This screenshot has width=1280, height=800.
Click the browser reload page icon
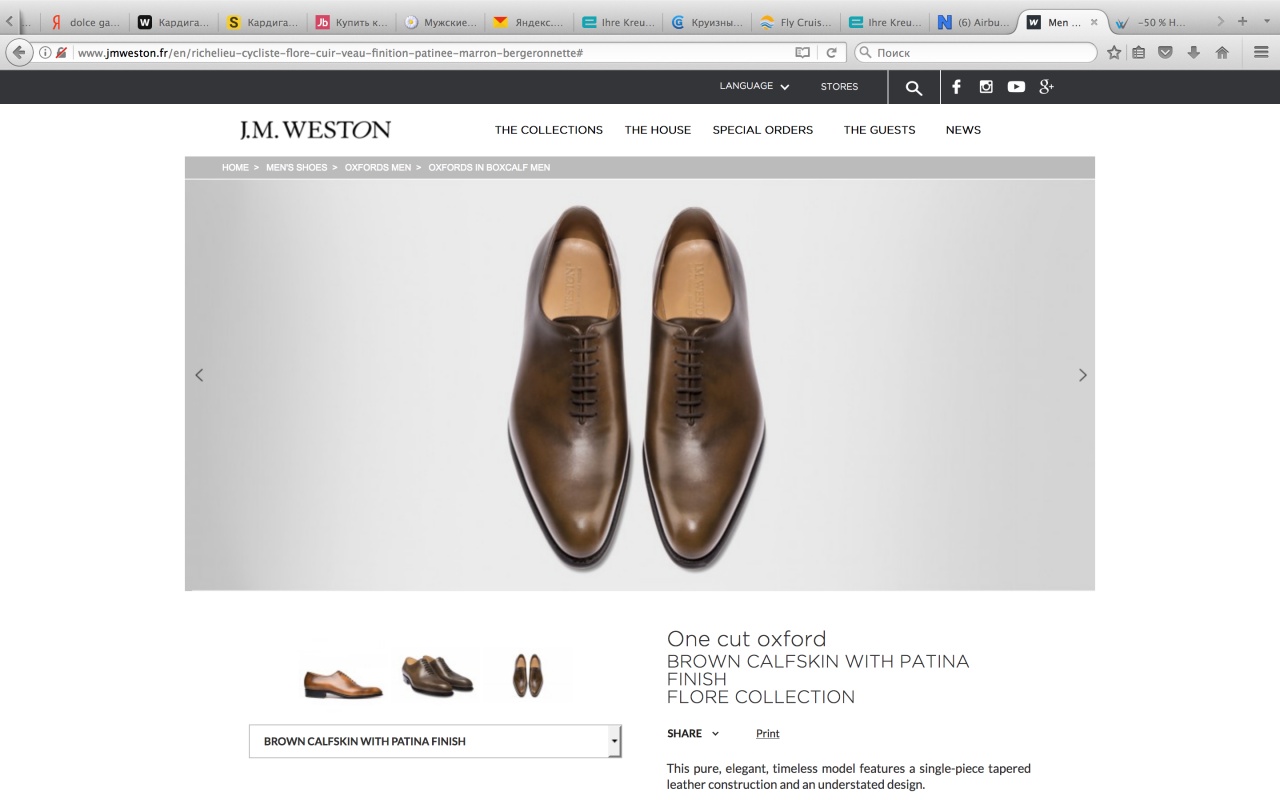(831, 53)
